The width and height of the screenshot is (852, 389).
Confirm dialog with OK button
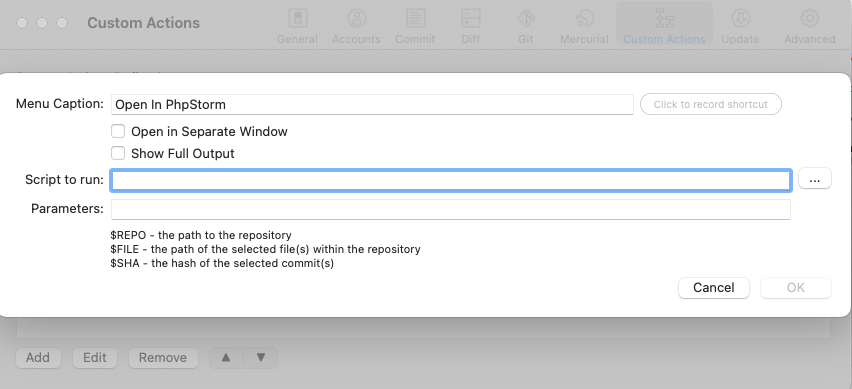[796, 288]
